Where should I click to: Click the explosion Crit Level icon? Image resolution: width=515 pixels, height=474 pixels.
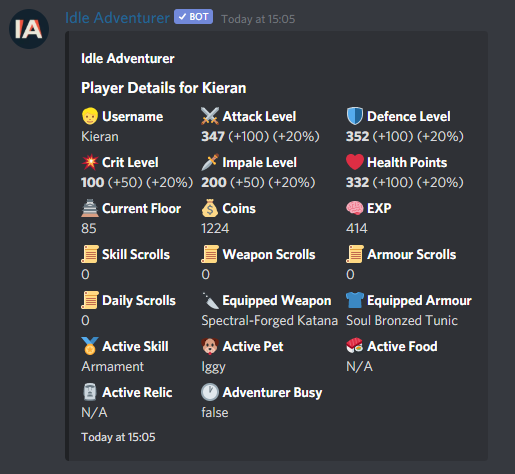coord(90,162)
